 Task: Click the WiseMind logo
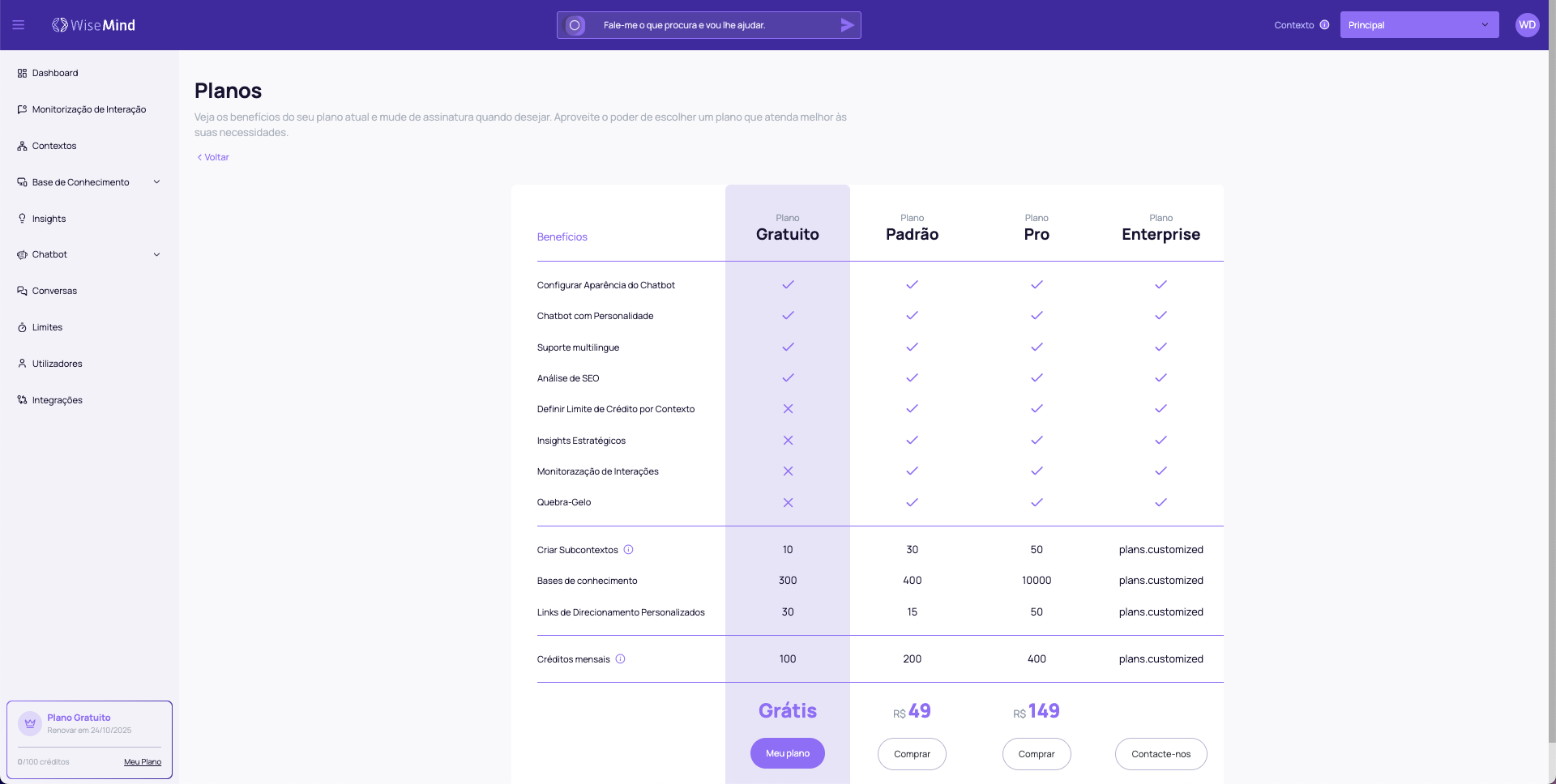pyautogui.click(x=93, y=25)
